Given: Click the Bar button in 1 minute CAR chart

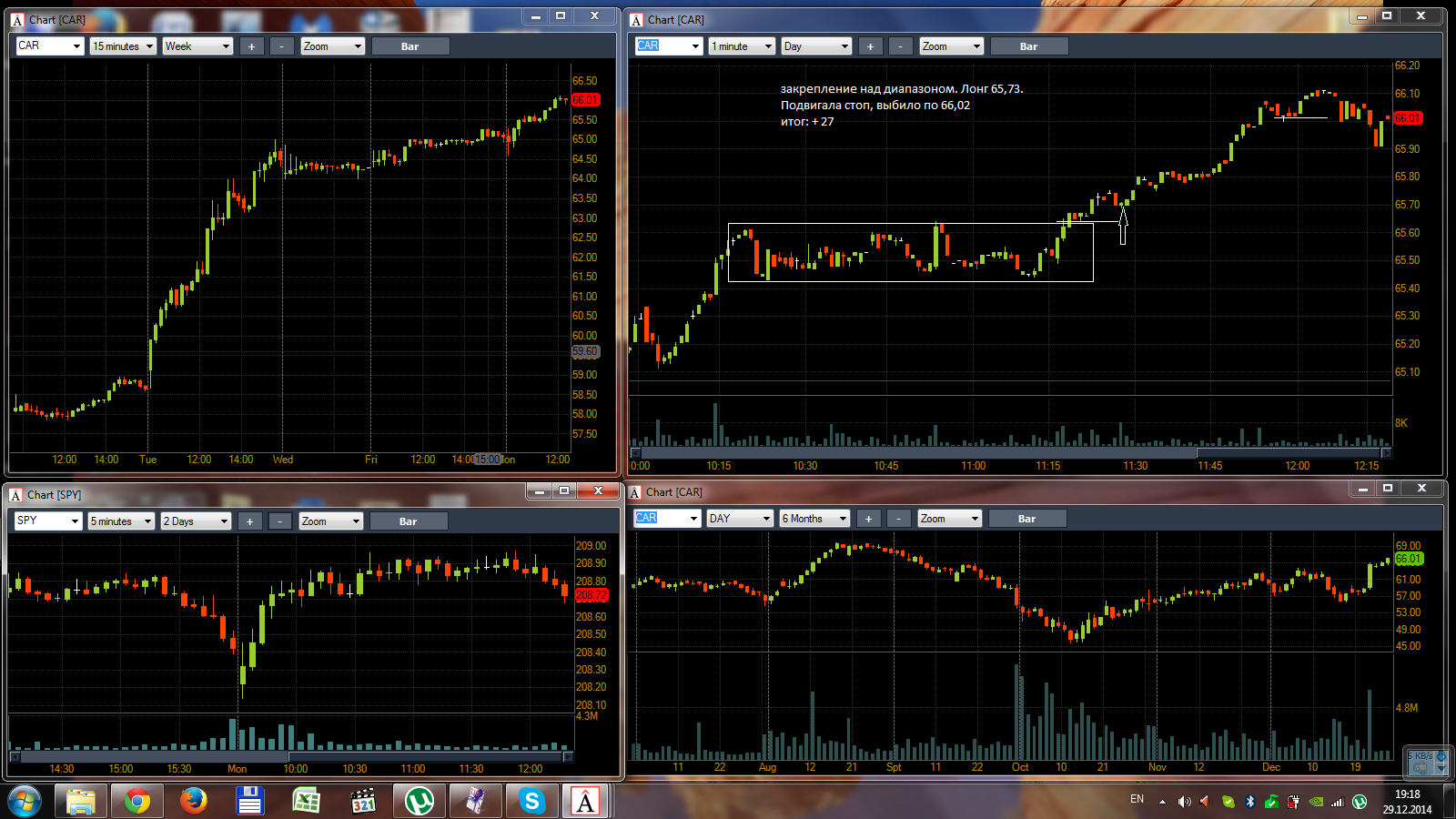Looking at the screenshot, I should 1028,46.
